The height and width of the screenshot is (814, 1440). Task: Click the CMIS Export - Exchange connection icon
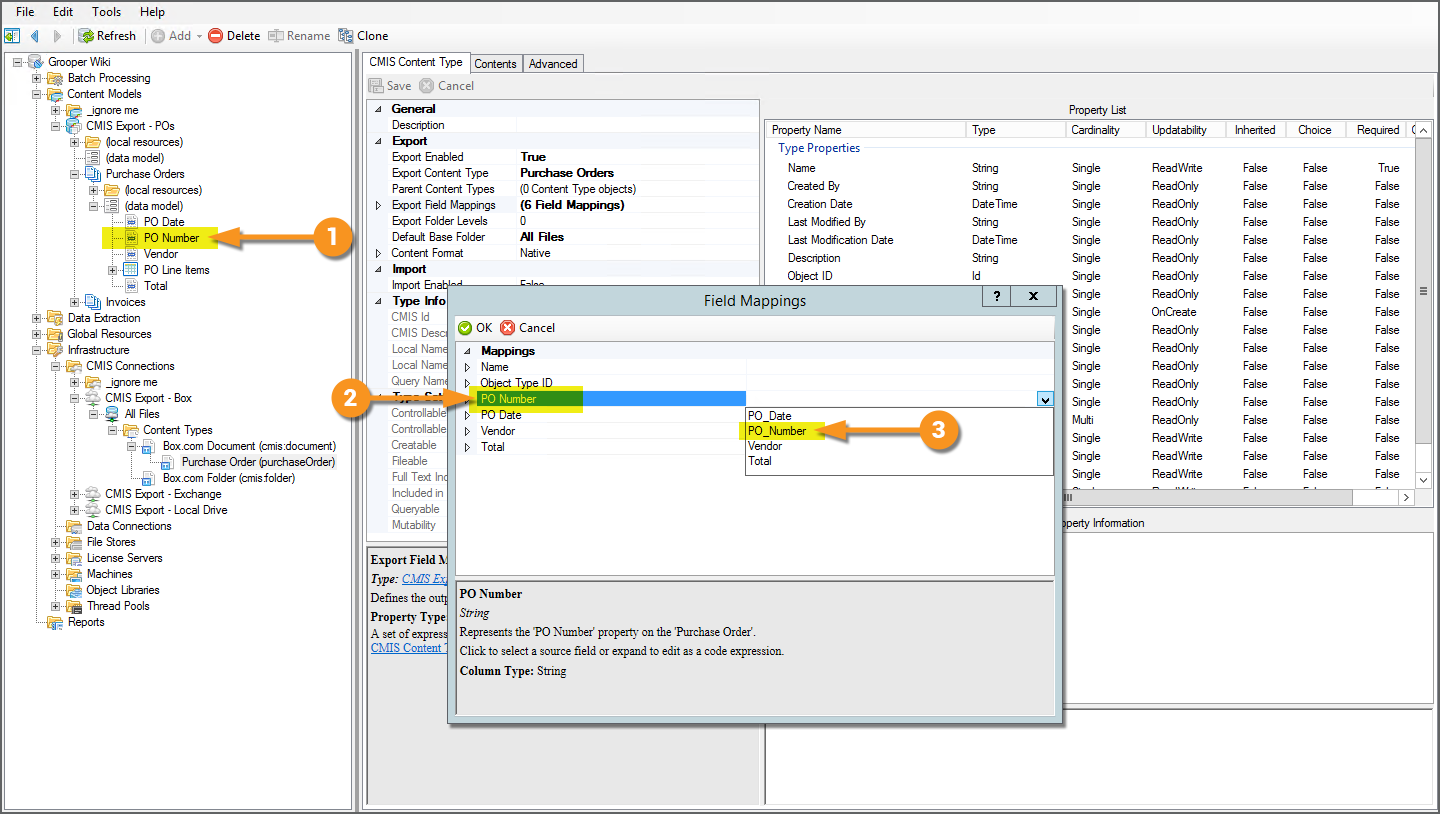93,494
